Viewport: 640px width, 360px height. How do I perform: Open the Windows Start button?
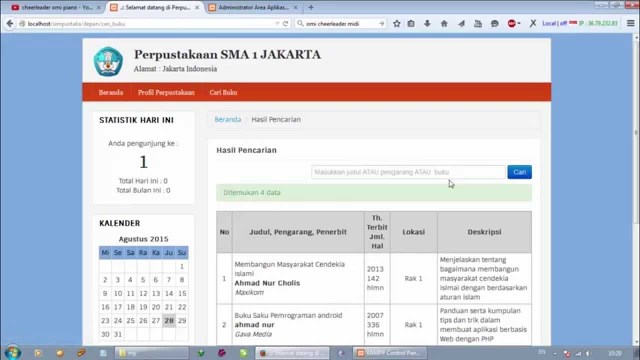pyautogui.click(x=13, y=353)
